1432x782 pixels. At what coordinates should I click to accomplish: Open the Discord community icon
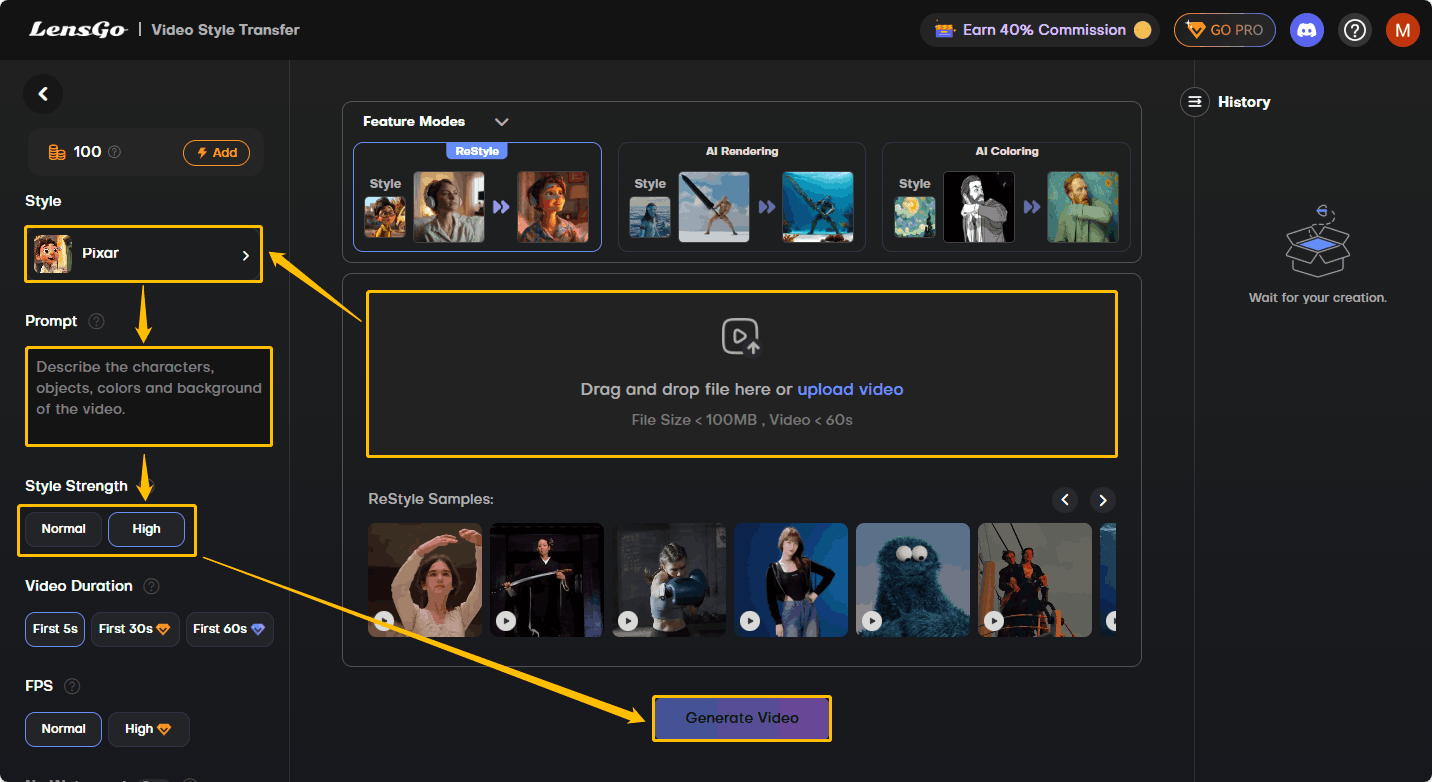1306,30
